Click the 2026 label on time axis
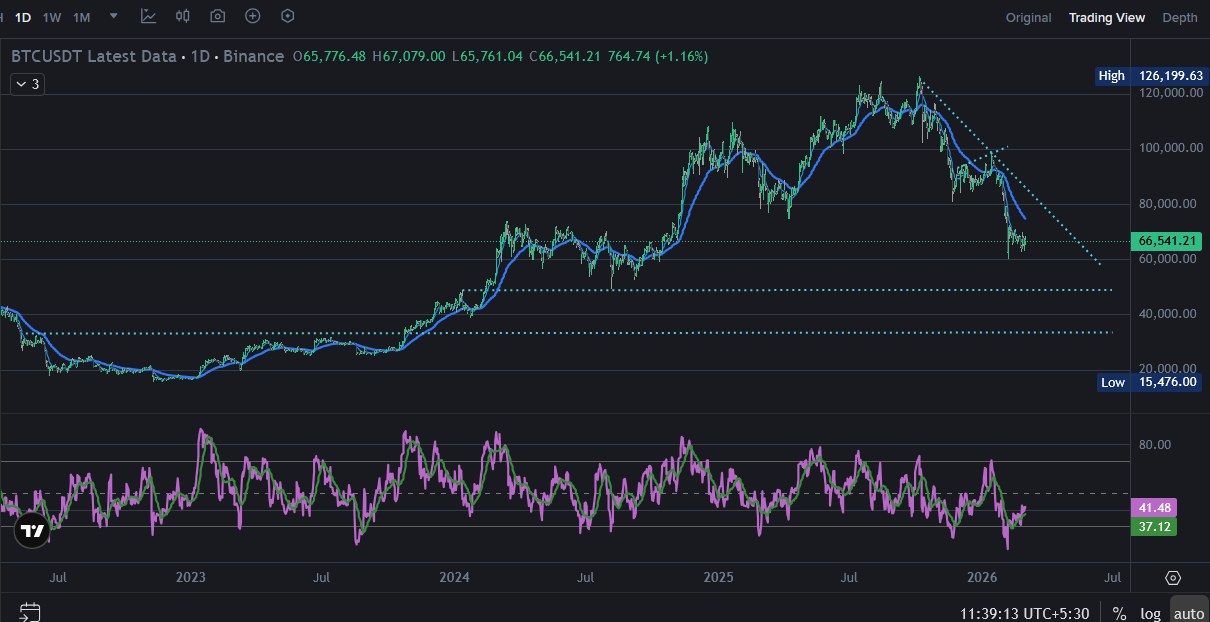Viewport: 1210px width, 622px height. point(982,578)
